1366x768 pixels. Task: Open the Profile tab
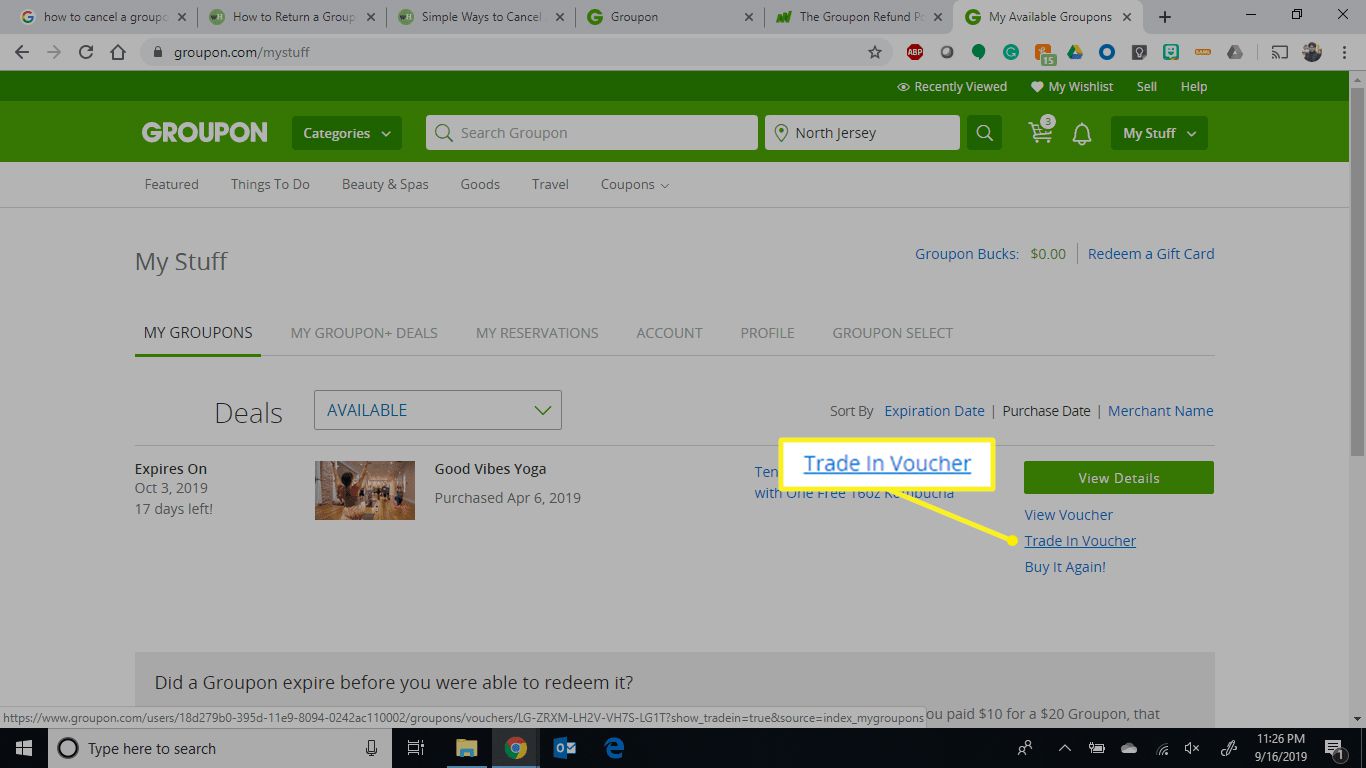[767, 333]
